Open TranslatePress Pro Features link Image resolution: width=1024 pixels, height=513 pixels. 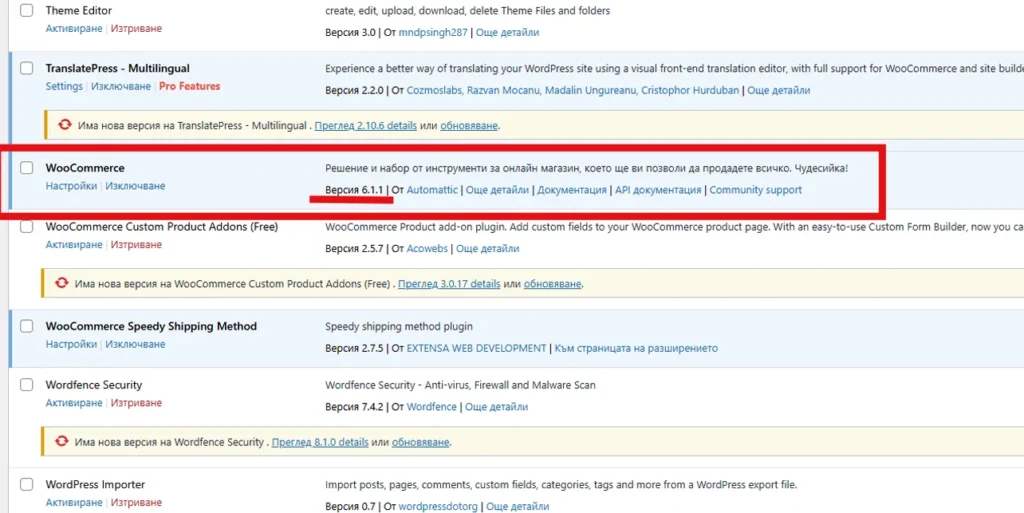[x=189, y=86]
